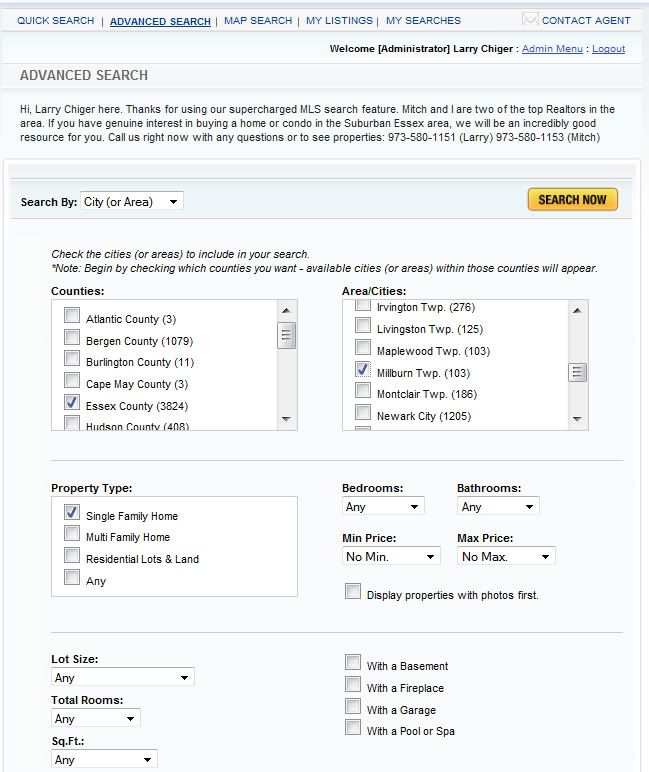This screenshot has width=649, height=772.
Task: Open the Search By dropdown
Action: tap(132, 201)
